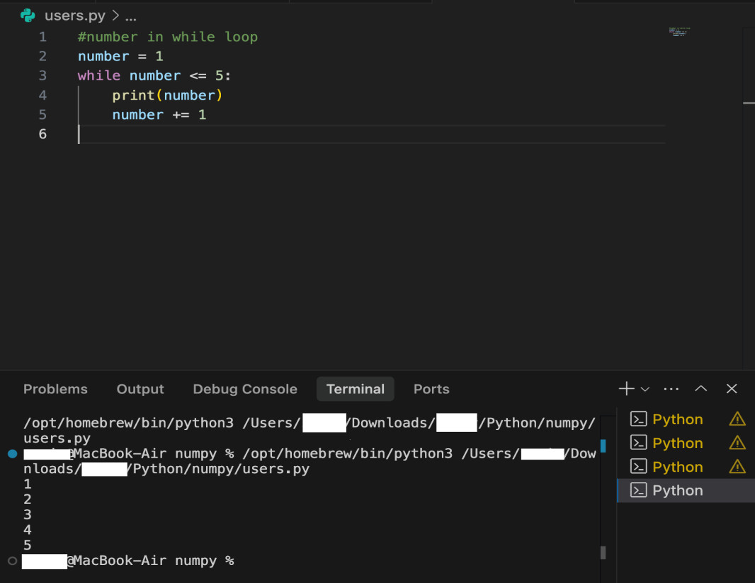Image resolution: width=756 pixels, height=584 pixels.
Task: Expand the breadcrumb ellipsis after users.py
Action: tap(131, 16)
